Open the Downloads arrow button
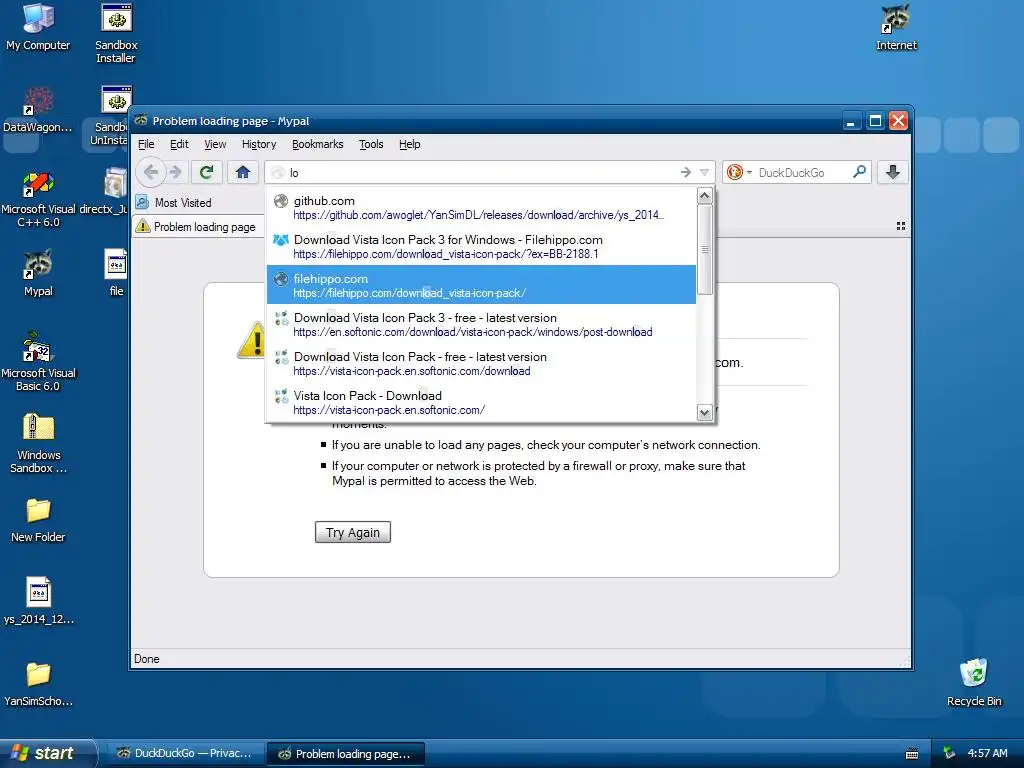Viewport: 1024px width, 768px height. pos(893,172)
